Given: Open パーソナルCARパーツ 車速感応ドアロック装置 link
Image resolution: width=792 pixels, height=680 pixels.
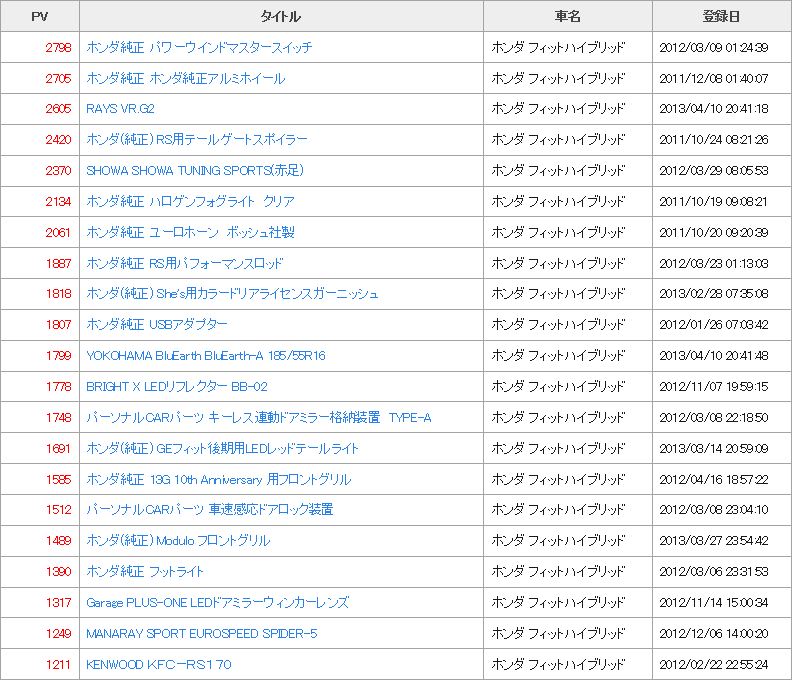Looking at the screenshot, I should (x=210, y=509).
